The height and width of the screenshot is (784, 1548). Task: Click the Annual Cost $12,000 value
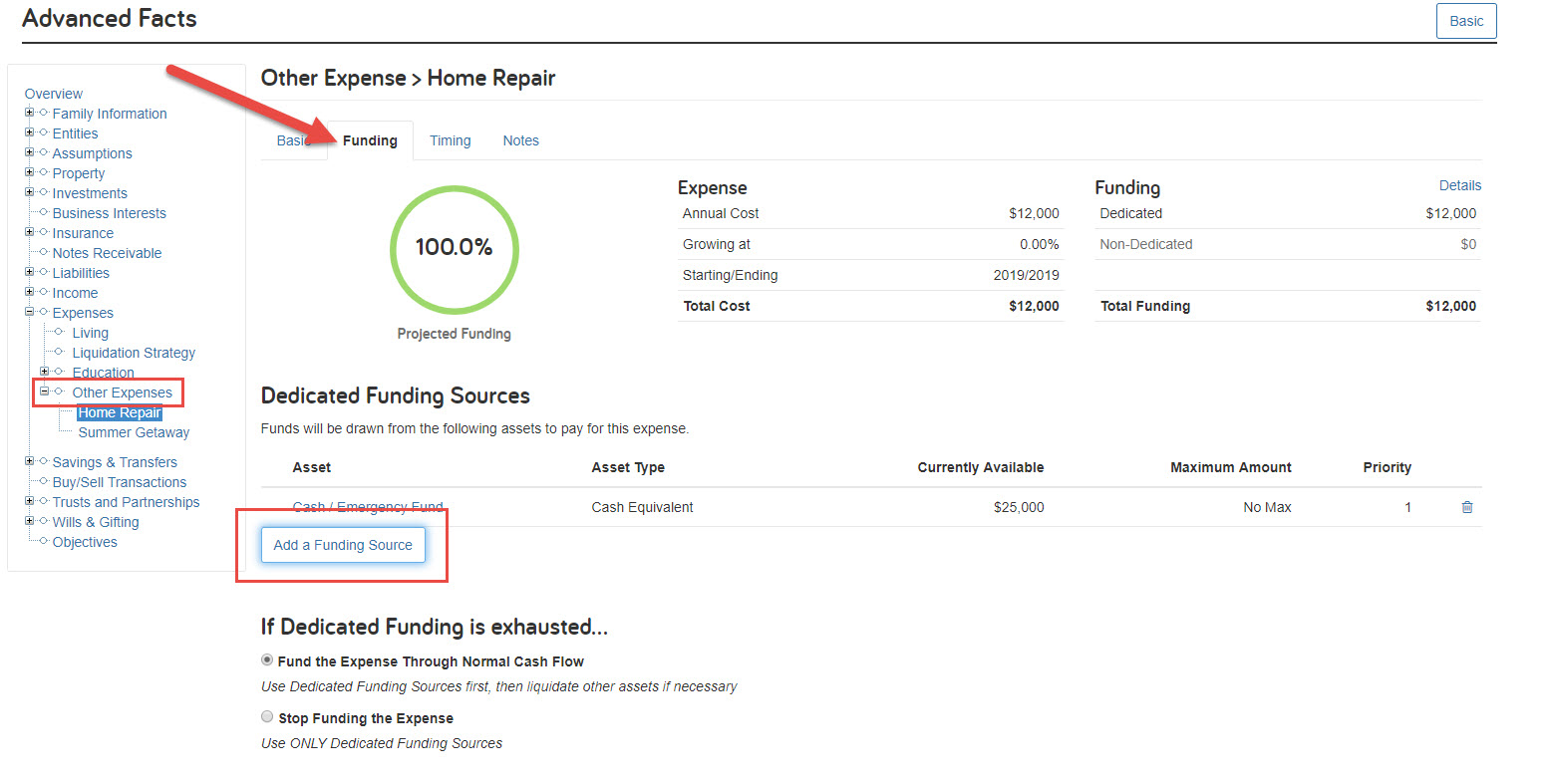click(x=1034, y=213)
